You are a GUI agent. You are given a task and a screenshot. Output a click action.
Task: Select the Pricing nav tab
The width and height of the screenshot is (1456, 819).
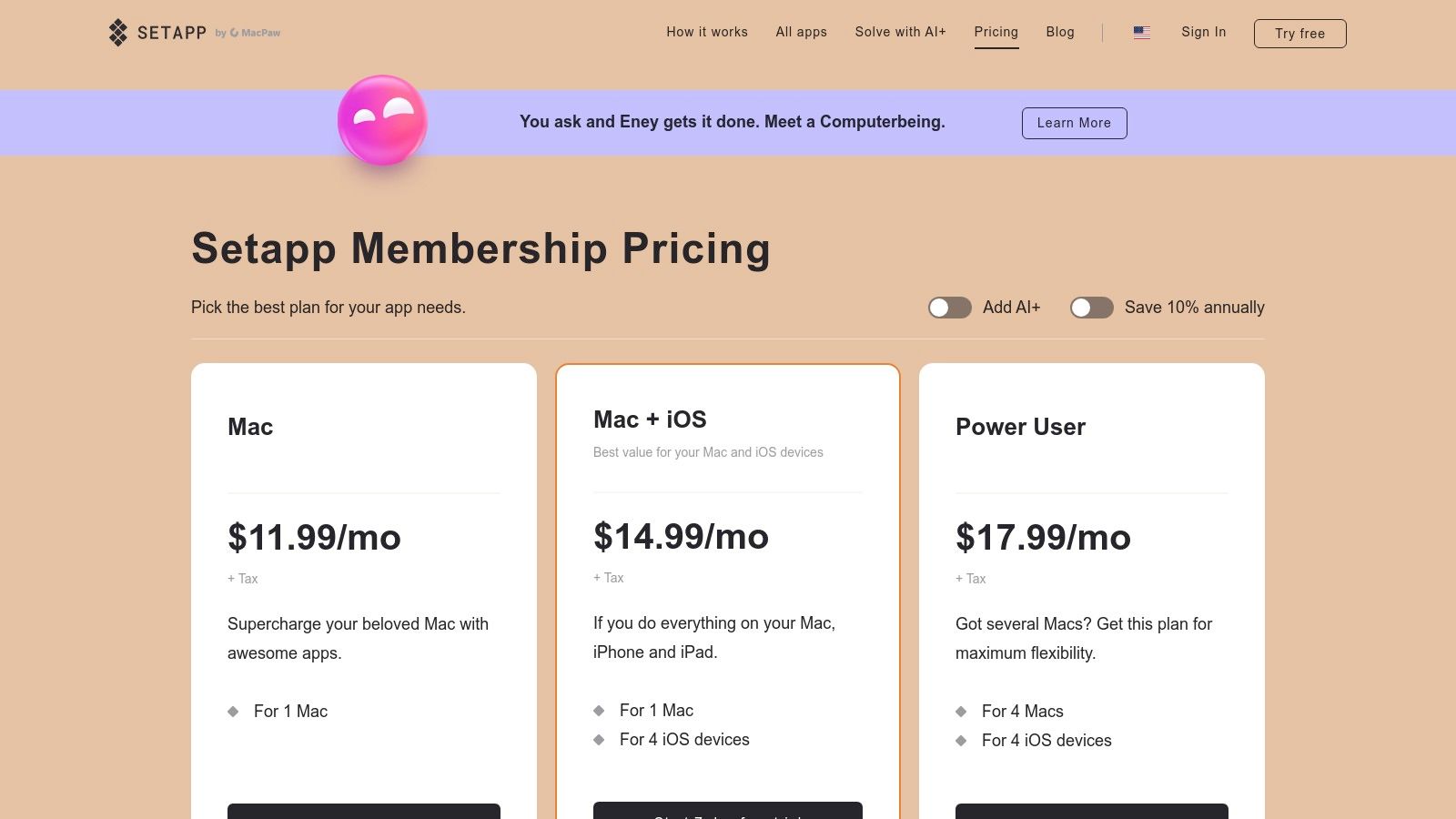click(x=996, y=32)
